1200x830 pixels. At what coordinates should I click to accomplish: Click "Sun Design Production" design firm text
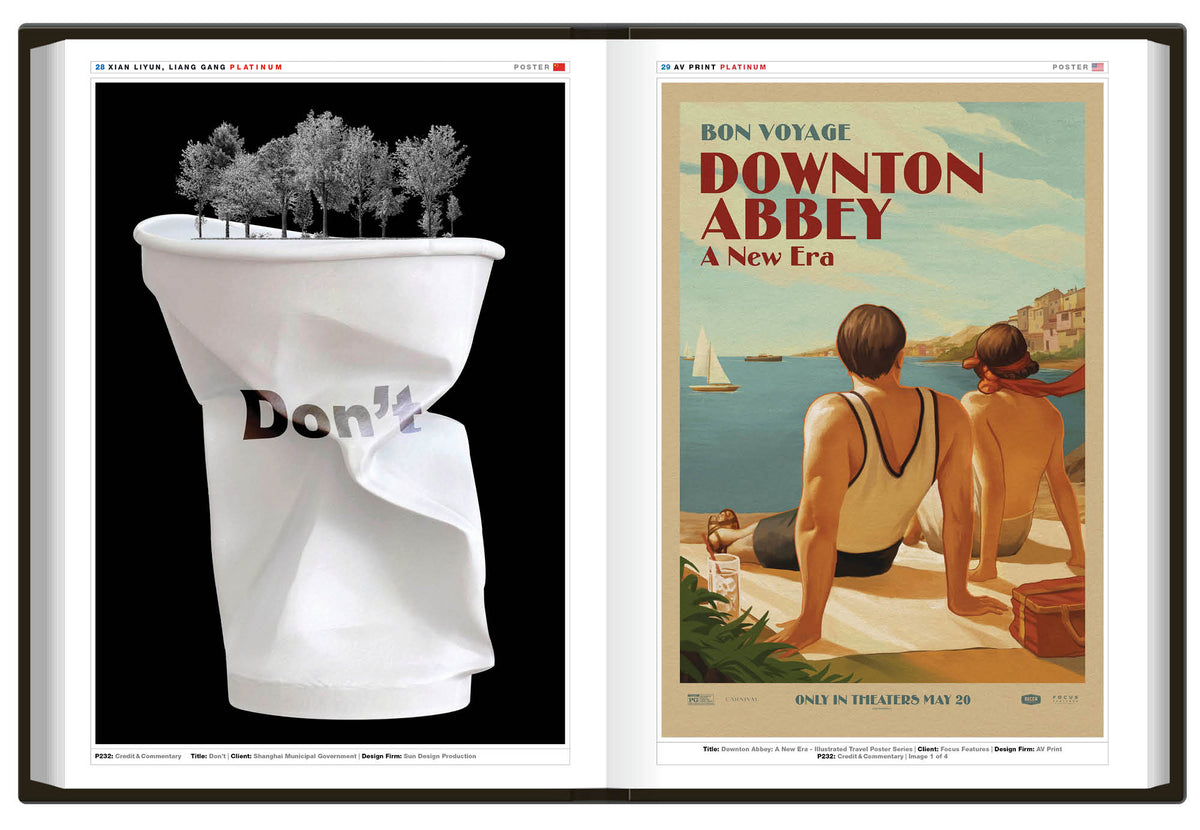(x=440, y=756)
